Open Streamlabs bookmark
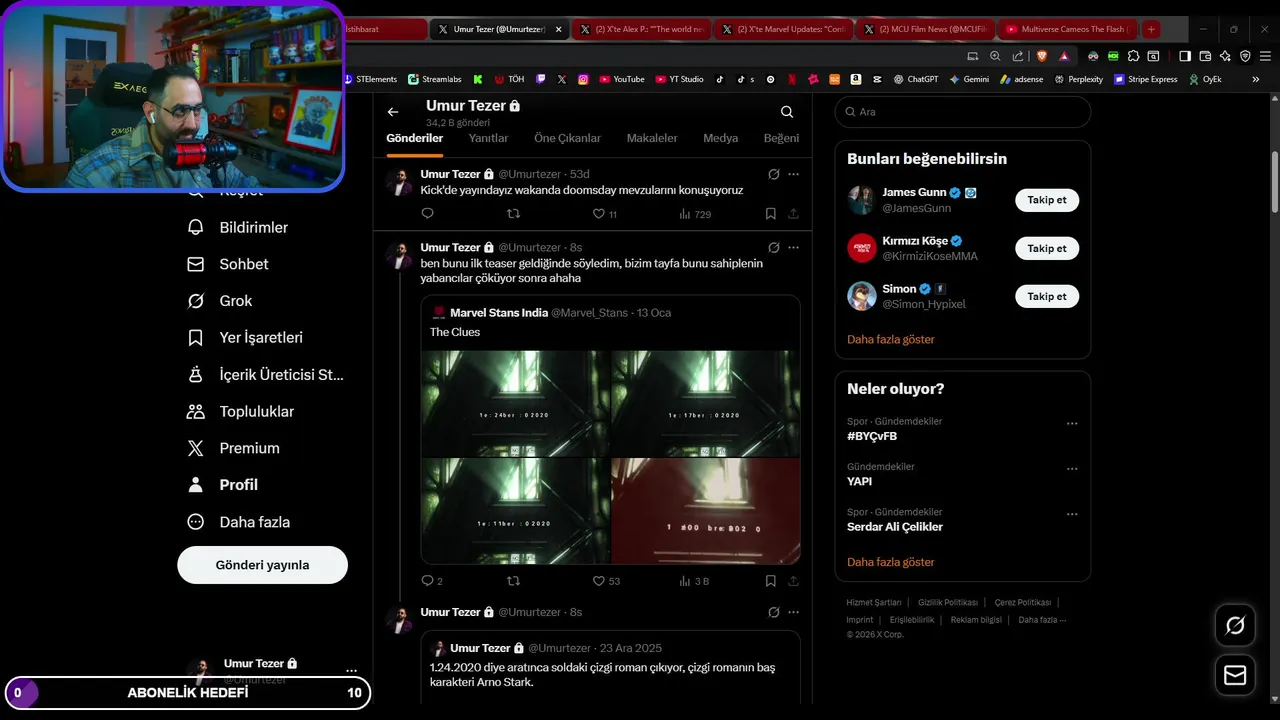This screenshot has width=1280, height=720. click(434, 79)
